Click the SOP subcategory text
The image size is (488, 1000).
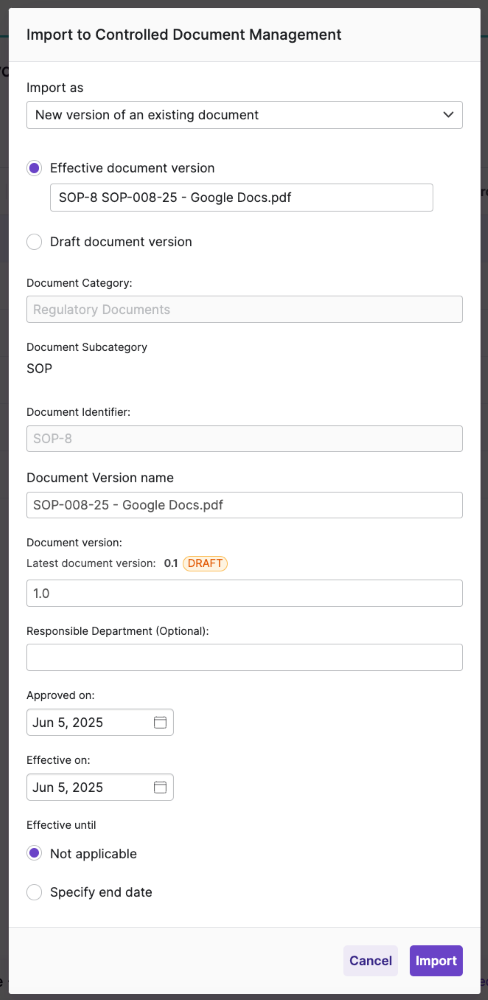point(40,369)
